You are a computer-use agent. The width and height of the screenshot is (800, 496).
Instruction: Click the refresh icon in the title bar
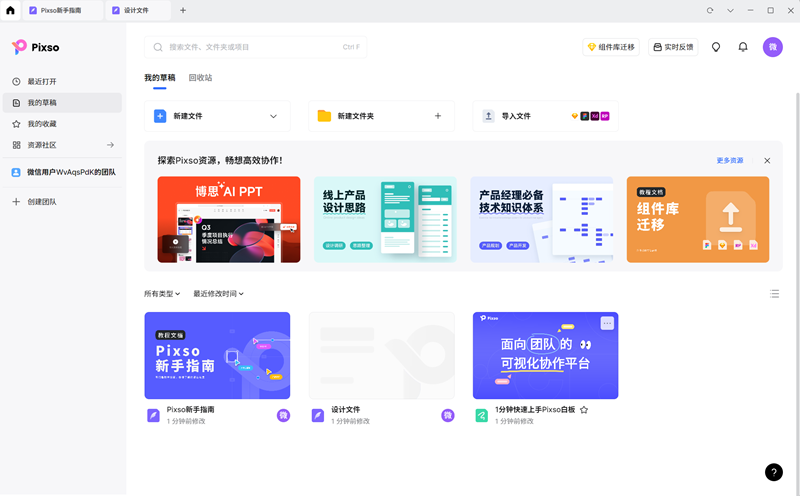coord(710,10)
